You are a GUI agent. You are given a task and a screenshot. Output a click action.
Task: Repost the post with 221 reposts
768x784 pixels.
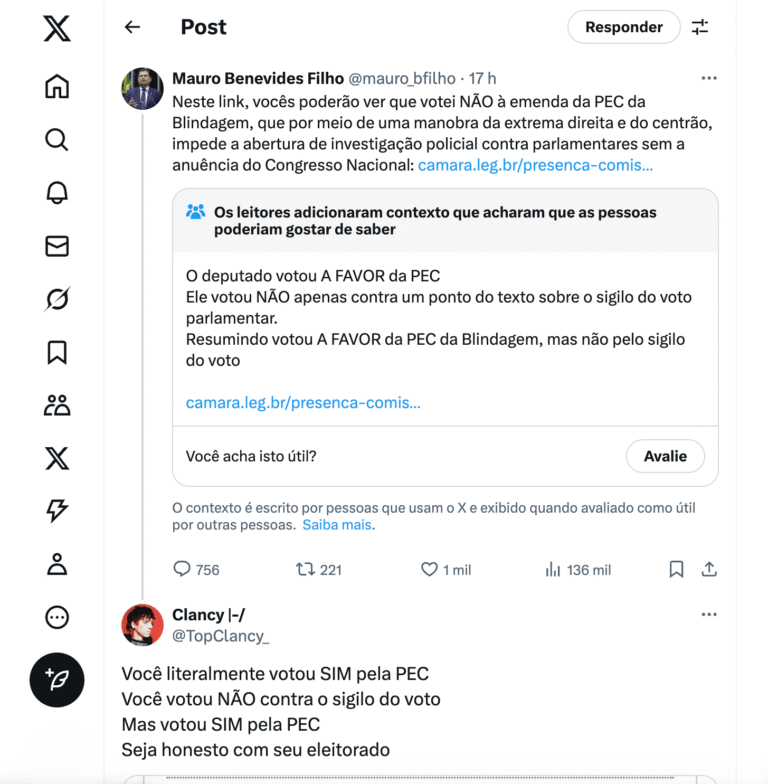click(304, 570)
